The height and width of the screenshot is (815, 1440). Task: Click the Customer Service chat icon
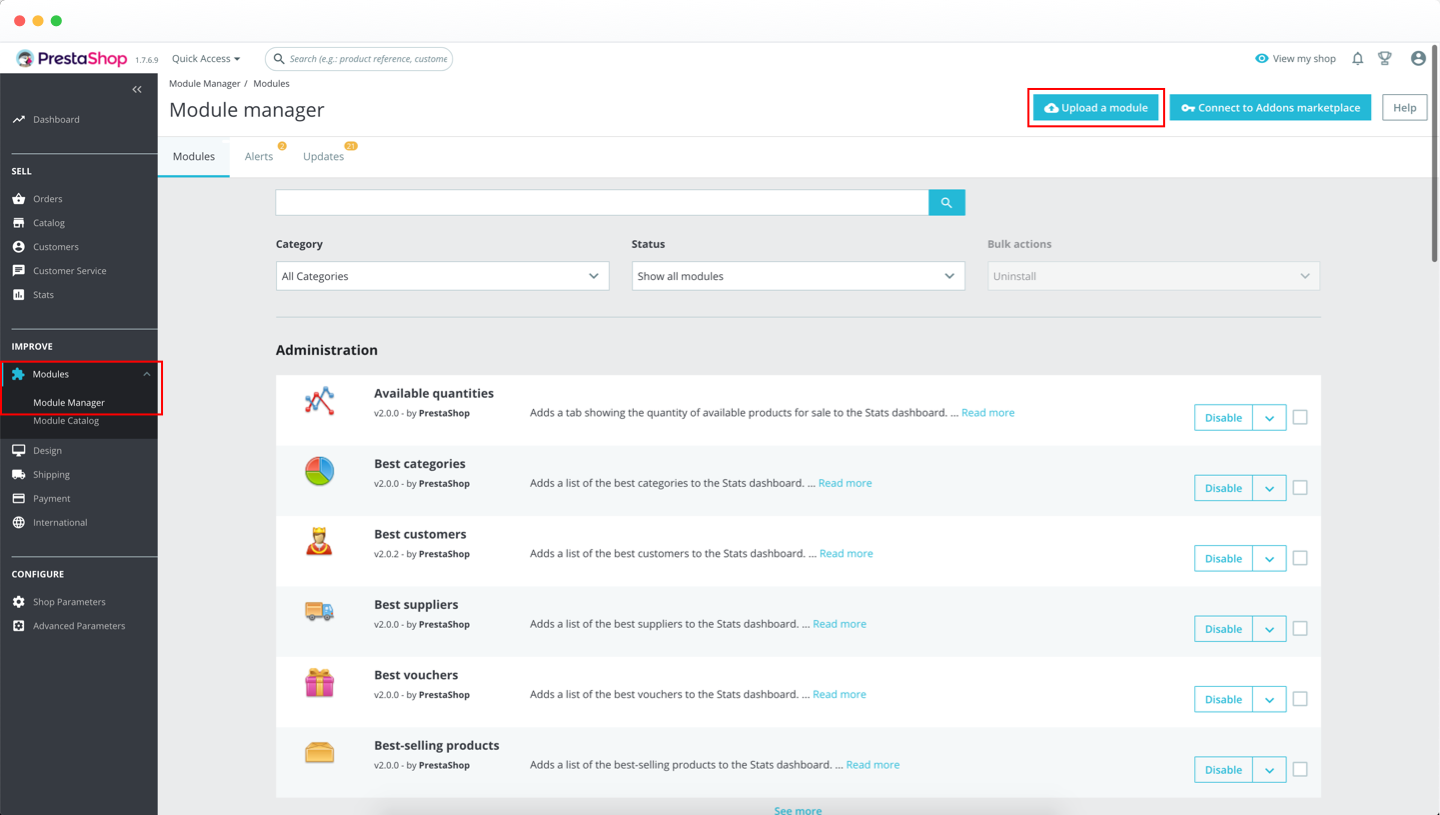point(19,271)
